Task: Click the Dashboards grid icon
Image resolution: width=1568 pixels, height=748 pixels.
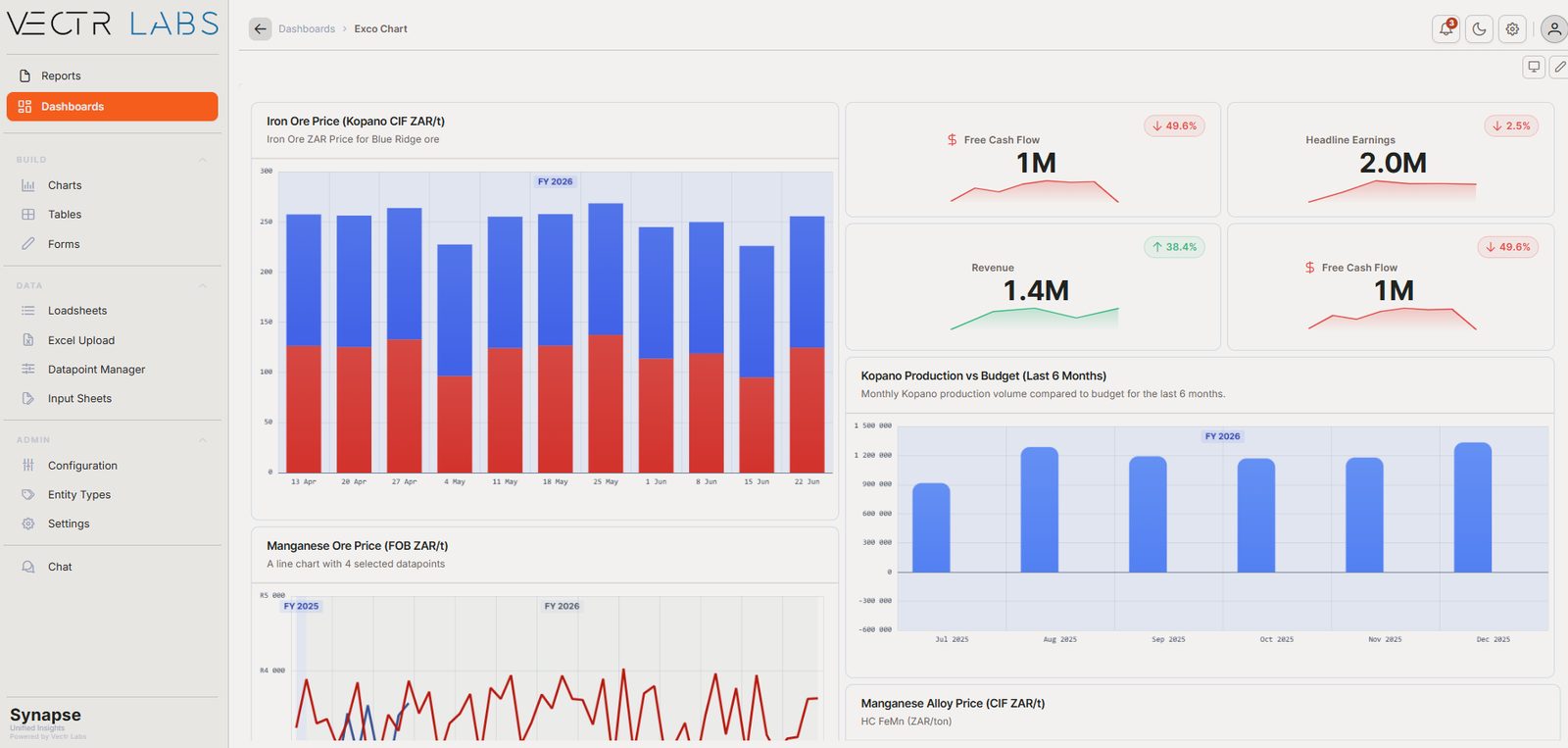Action: (24, 107)
